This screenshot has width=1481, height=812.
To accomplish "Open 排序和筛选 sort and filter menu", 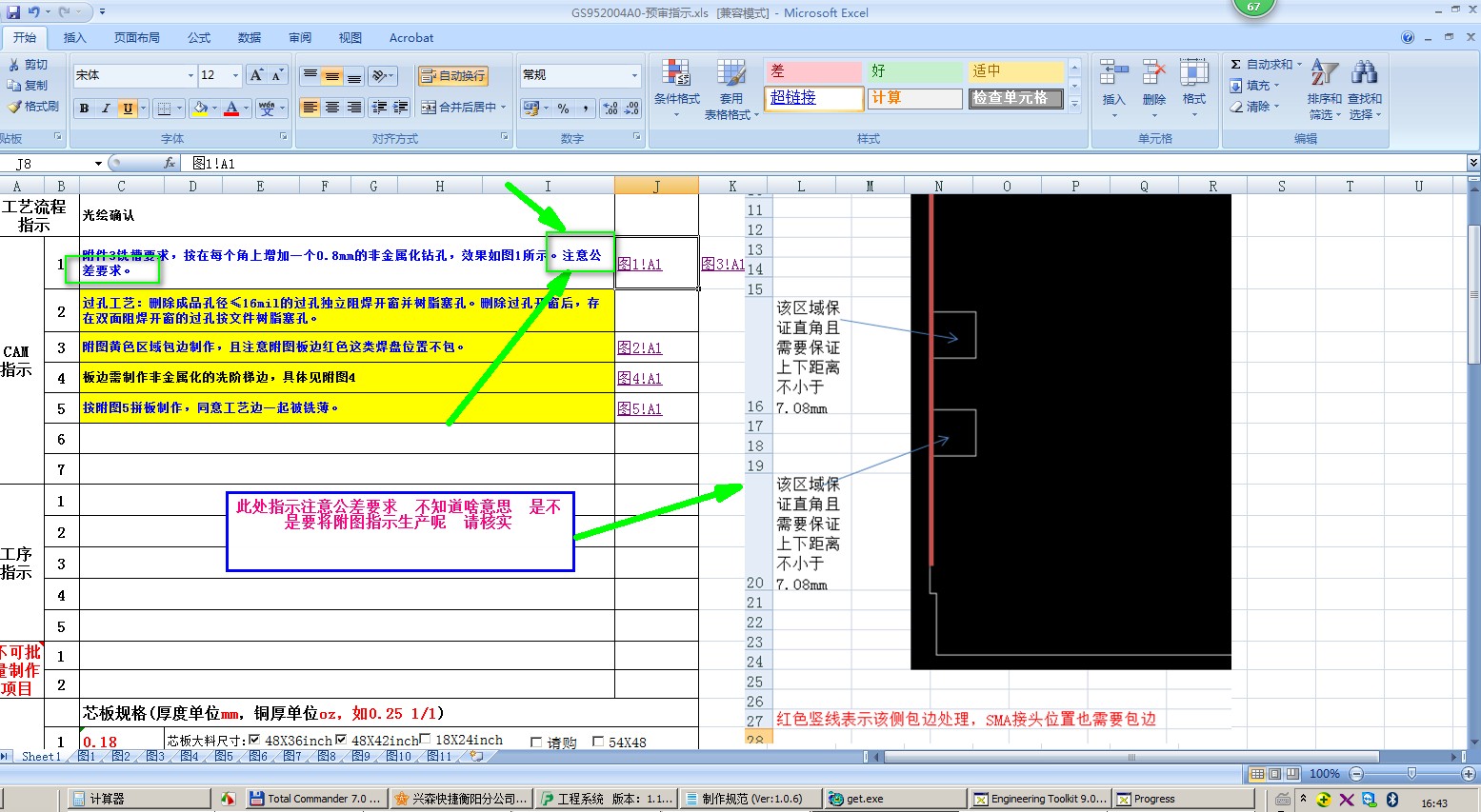I will pyautogui.click(x=1325, y=89).
